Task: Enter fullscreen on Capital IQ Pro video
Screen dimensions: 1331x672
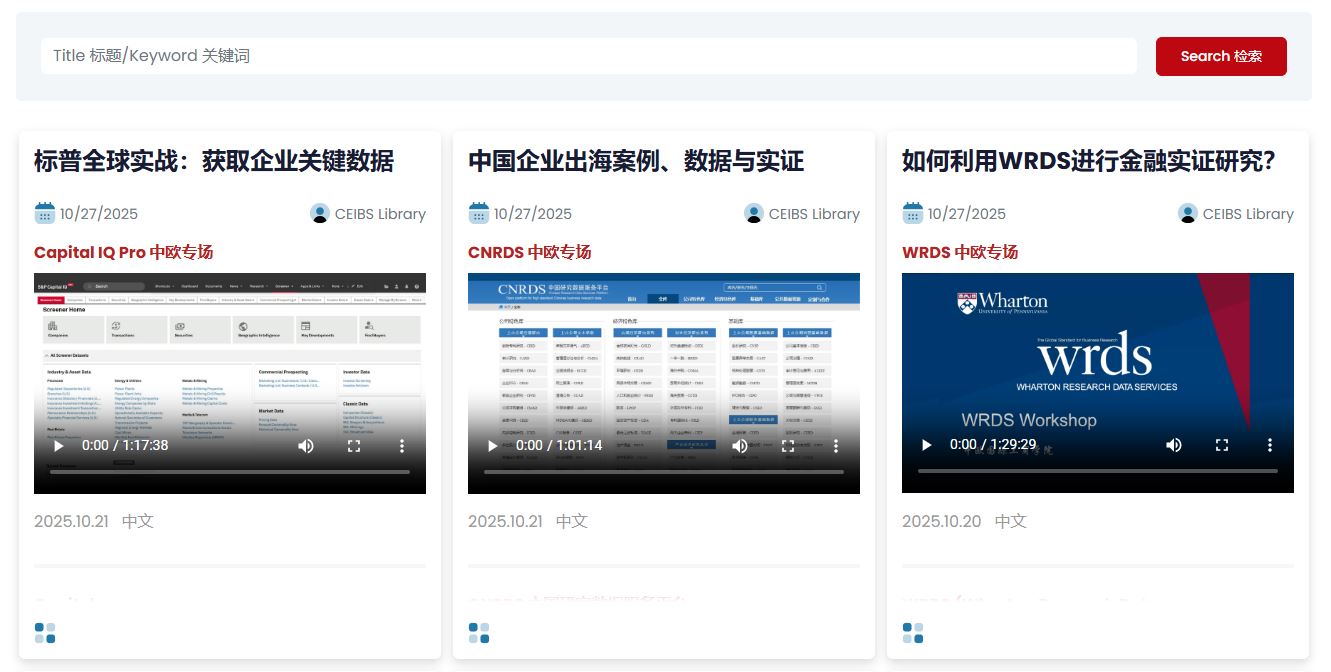Action: click(354, 446)
